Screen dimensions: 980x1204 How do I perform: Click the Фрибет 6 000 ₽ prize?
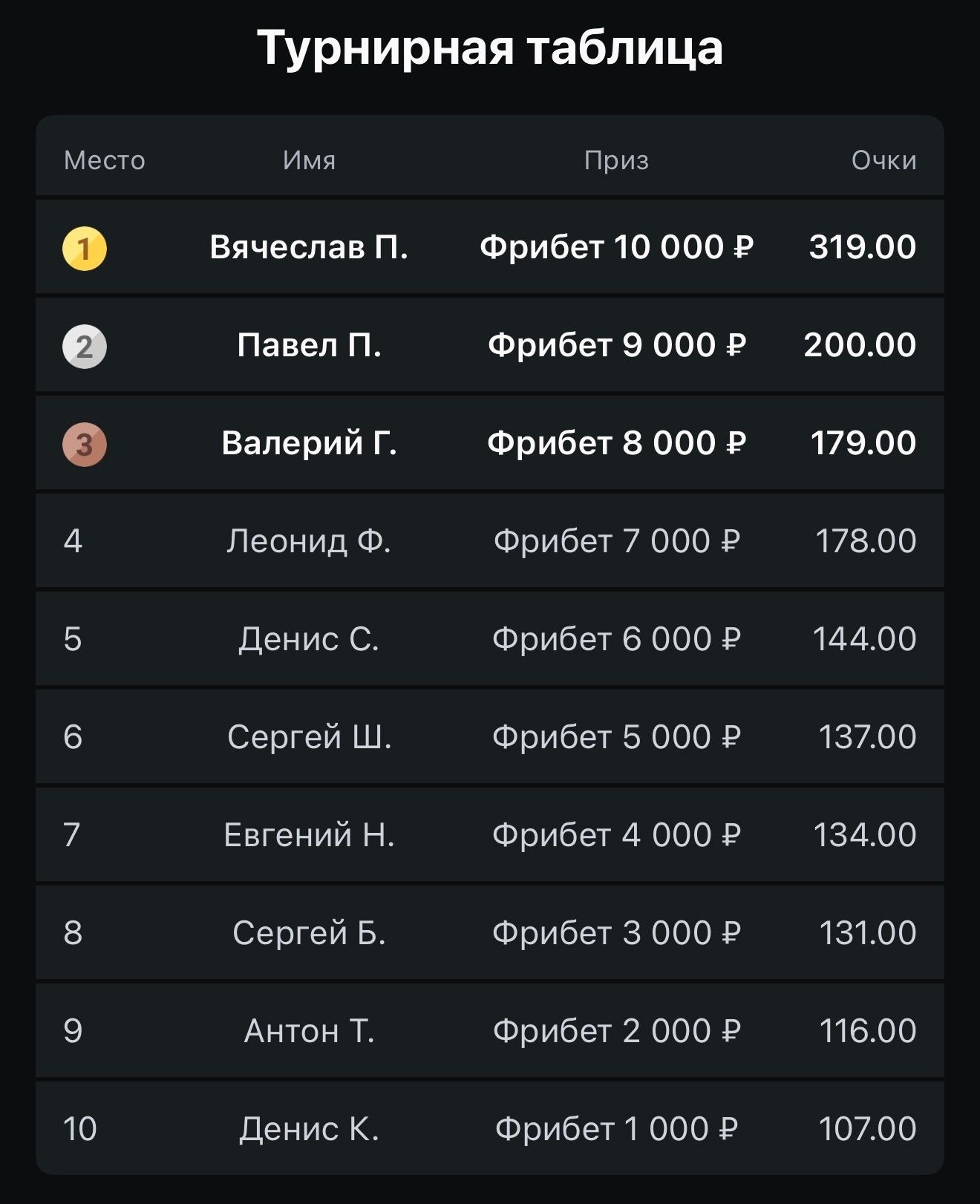point(616,639)
